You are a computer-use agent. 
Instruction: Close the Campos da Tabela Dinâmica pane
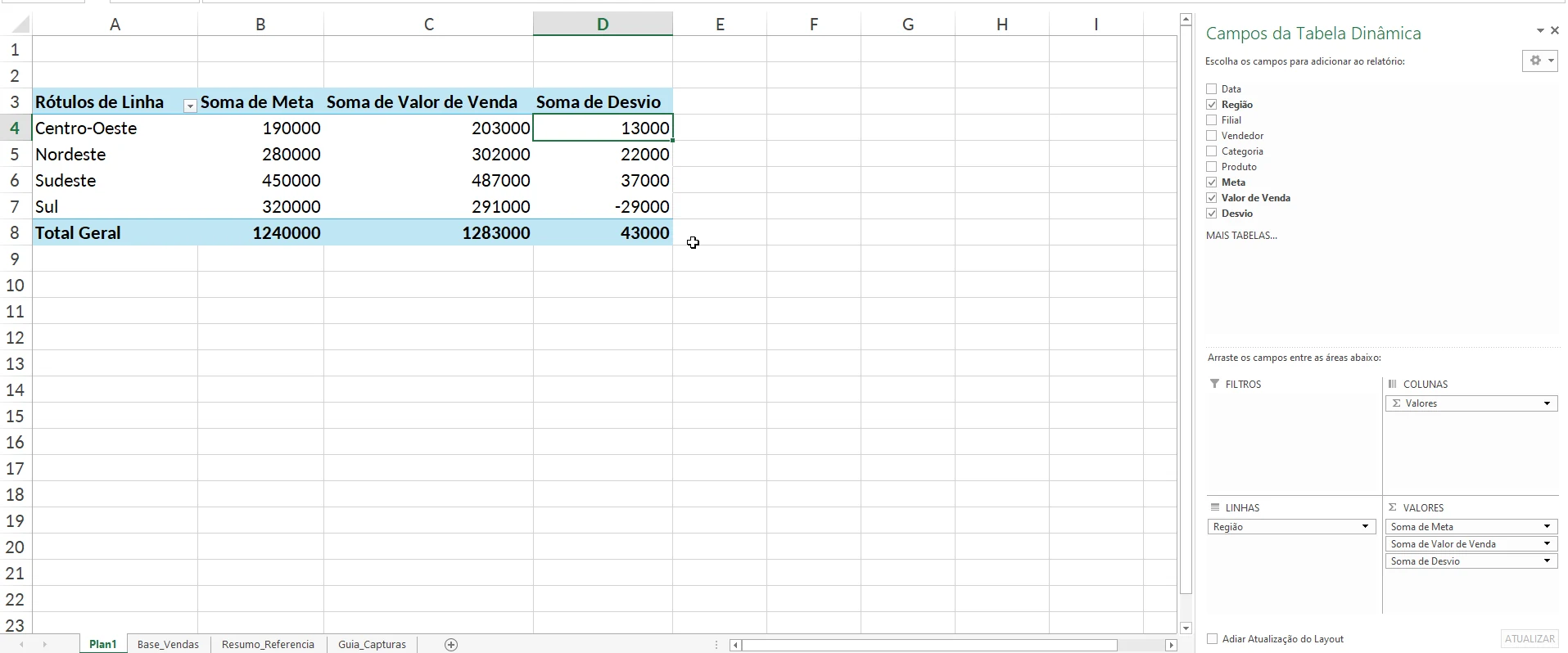click(1555, 31)
